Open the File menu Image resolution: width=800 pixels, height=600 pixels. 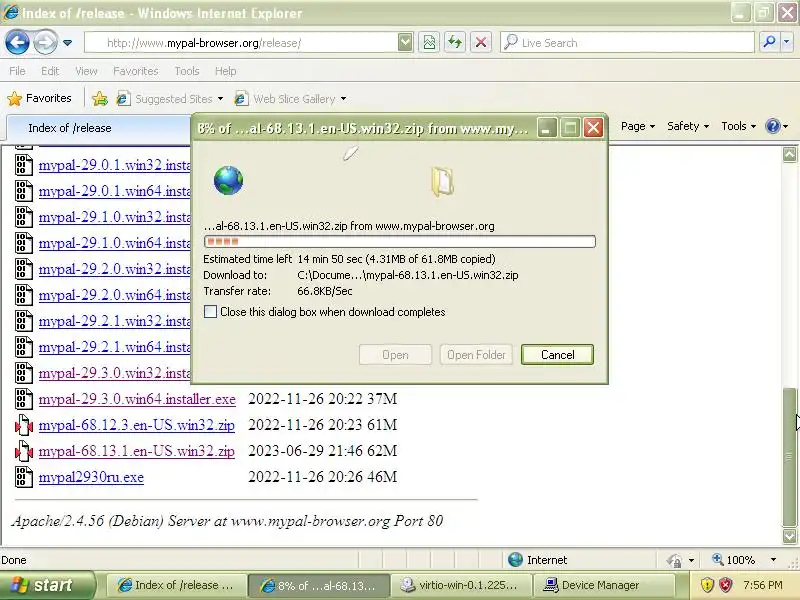17,71
